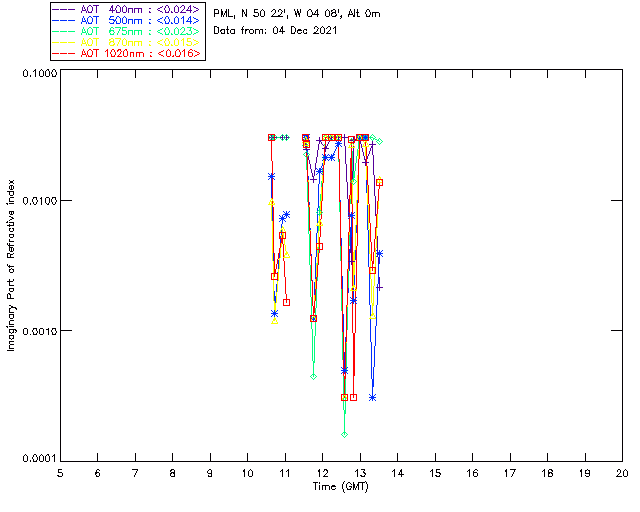
Task: Click the AOT 400nm legend entry
Action: 127,9
